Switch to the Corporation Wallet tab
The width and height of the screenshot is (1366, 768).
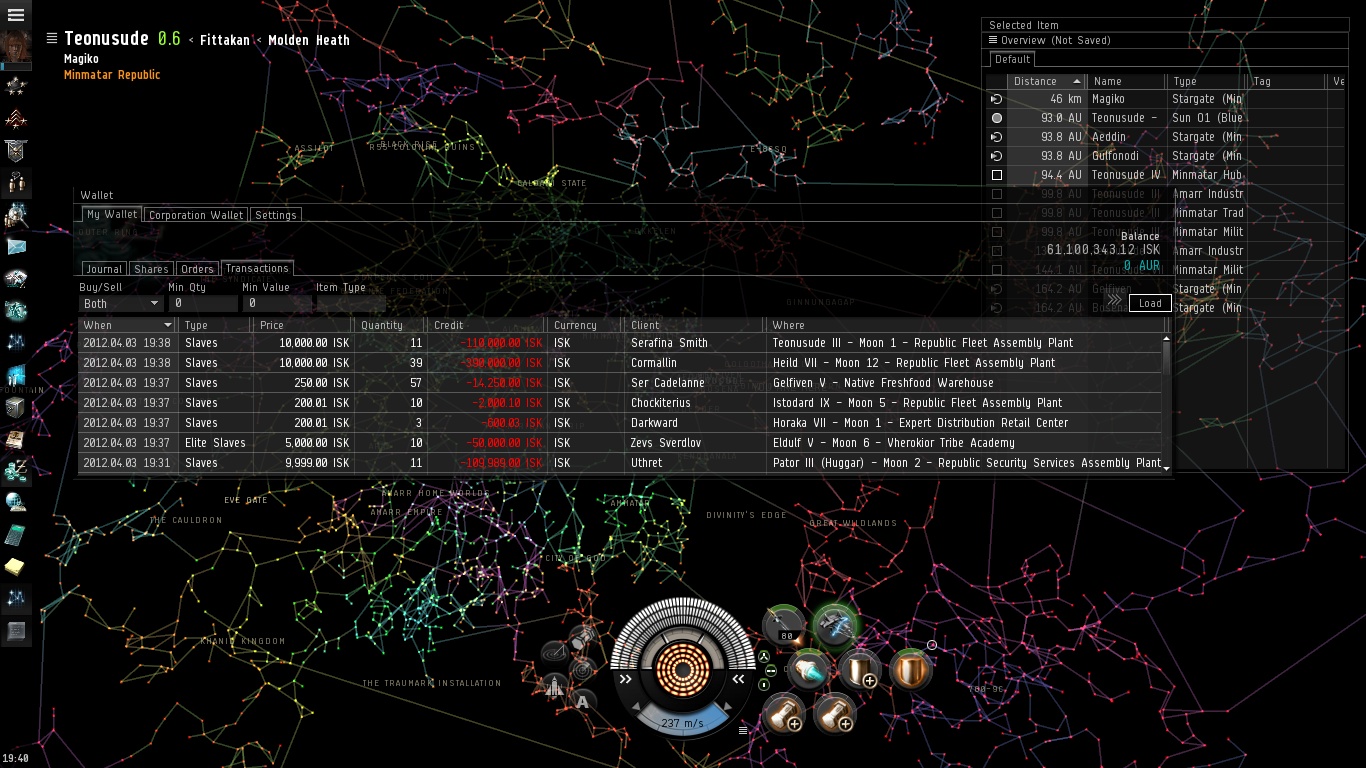click(196, 215)
